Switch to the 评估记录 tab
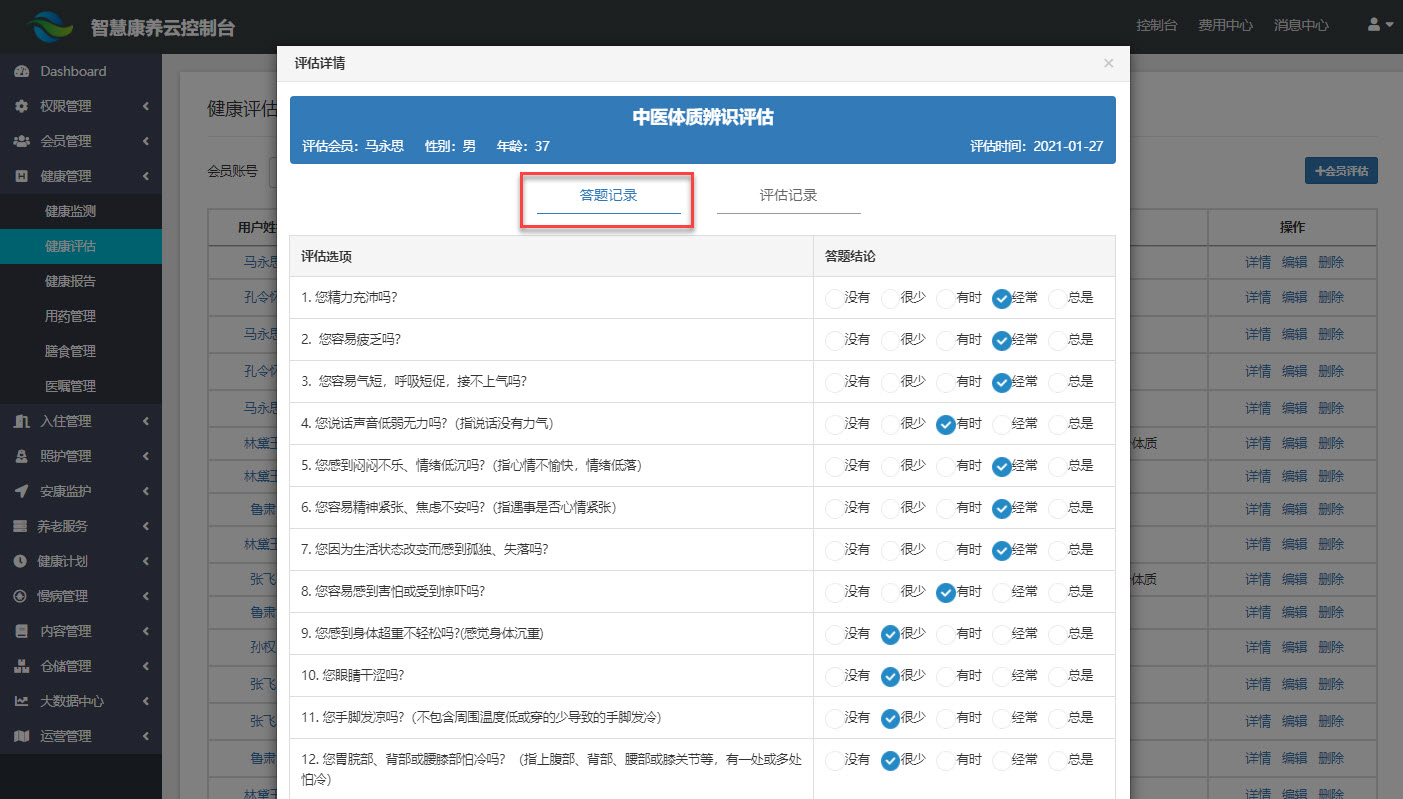1403x799 pixels. click(x=788, y=196)
